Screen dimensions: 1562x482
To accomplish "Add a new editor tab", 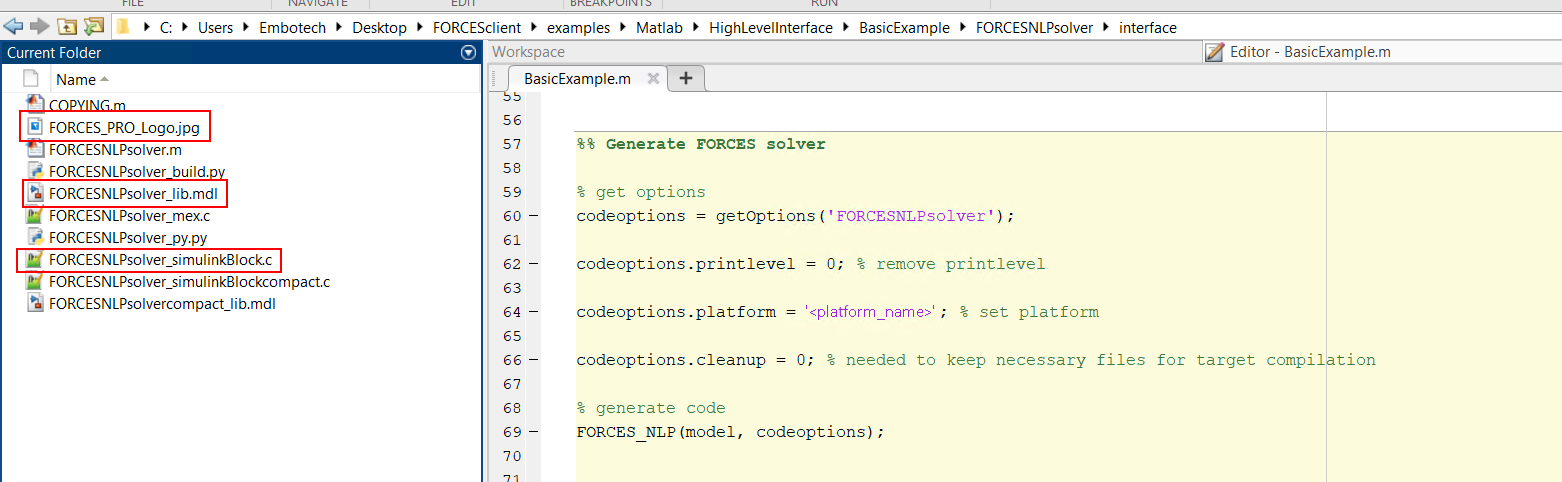I will [686, 79].
